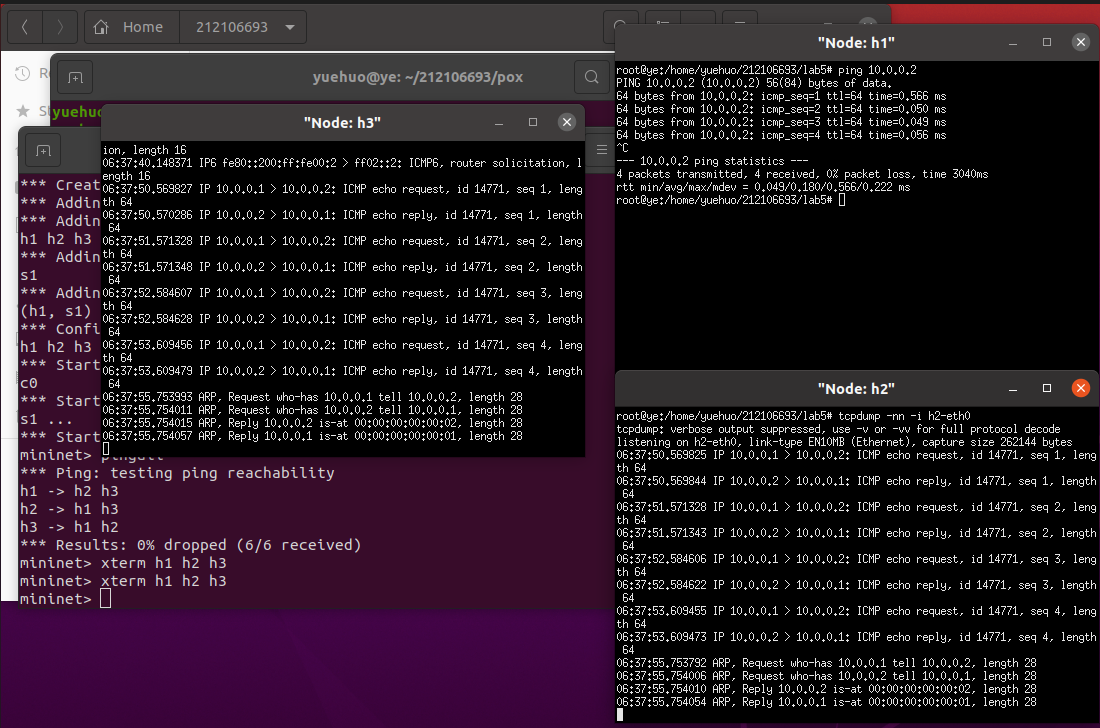Close the Node: h2 window
Image resolution: width=1100 pixels, height=728 pixels.
[1080, 388]
